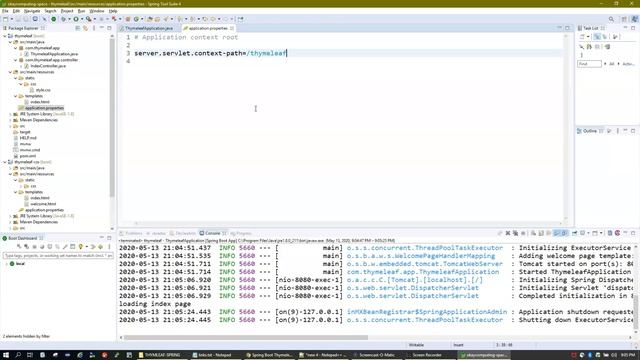Minimize the Package Explorer panel

pos(102,28)
